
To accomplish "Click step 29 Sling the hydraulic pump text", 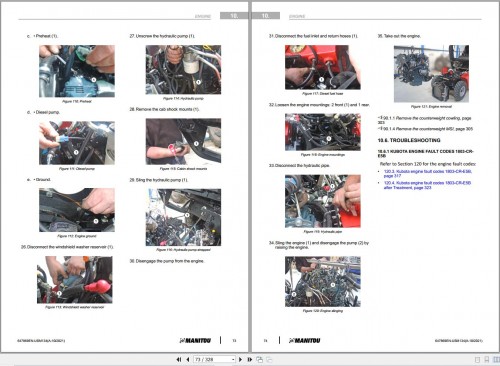I will click(x=159, y=180).
